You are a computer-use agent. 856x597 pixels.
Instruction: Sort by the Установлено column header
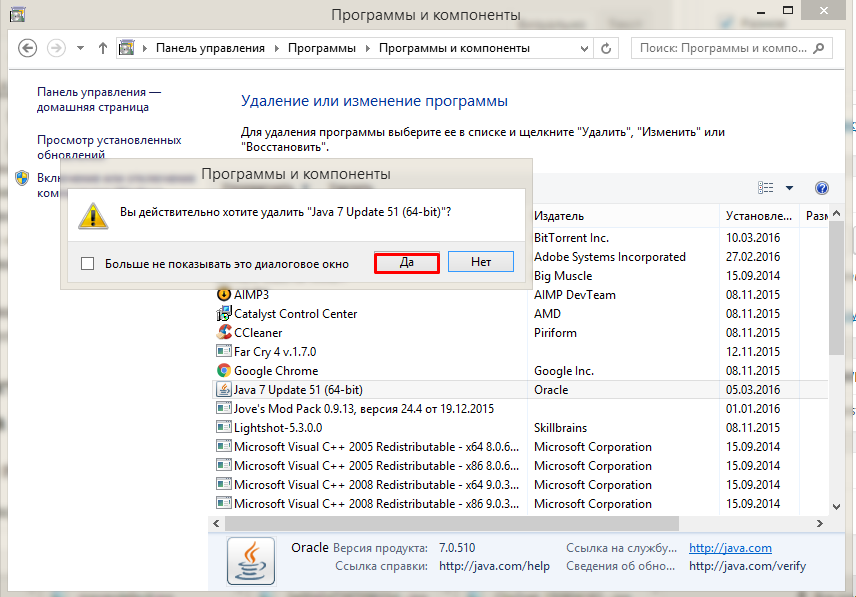tap(757, 216)
